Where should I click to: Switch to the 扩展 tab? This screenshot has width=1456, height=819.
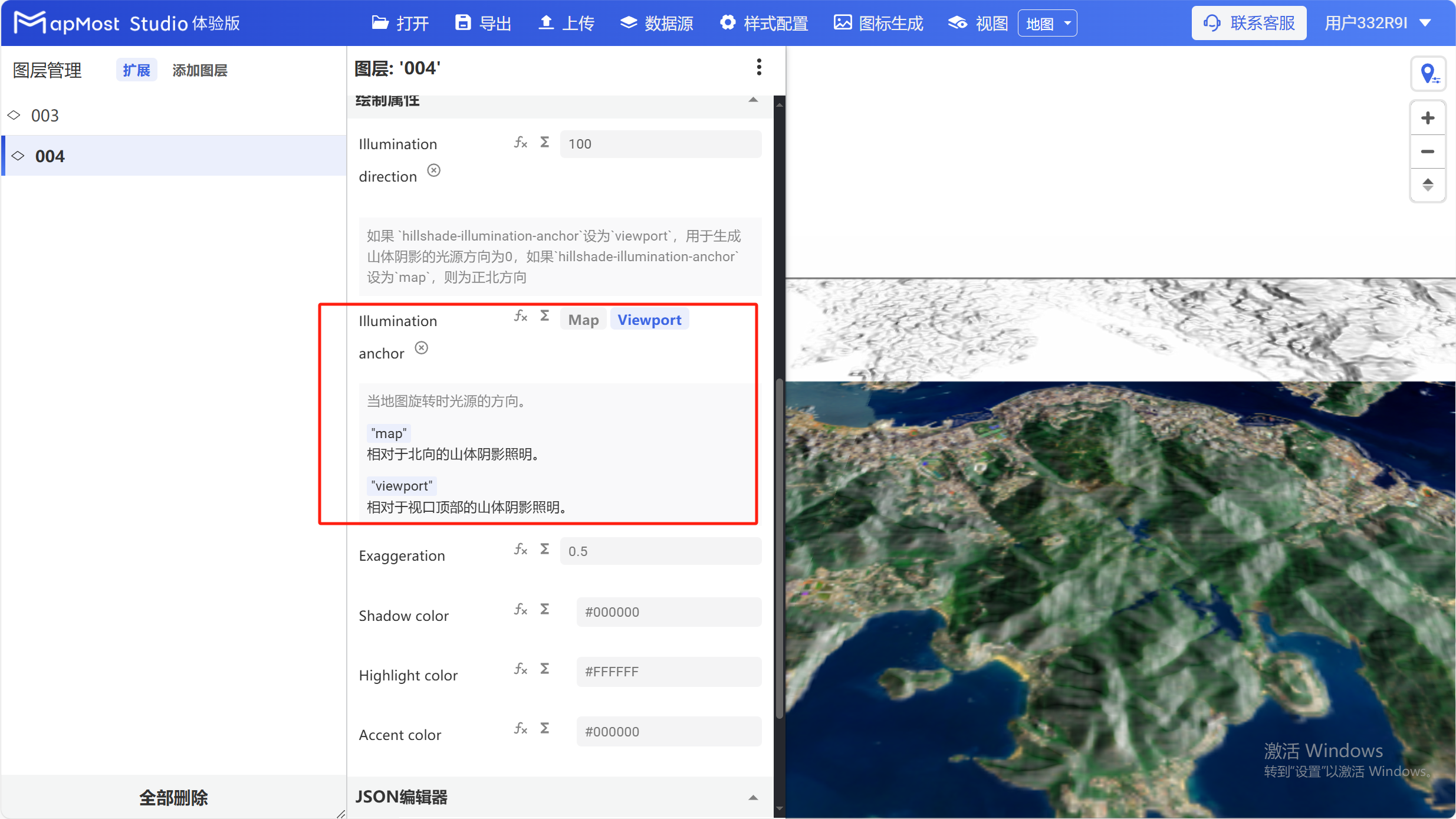136,70
